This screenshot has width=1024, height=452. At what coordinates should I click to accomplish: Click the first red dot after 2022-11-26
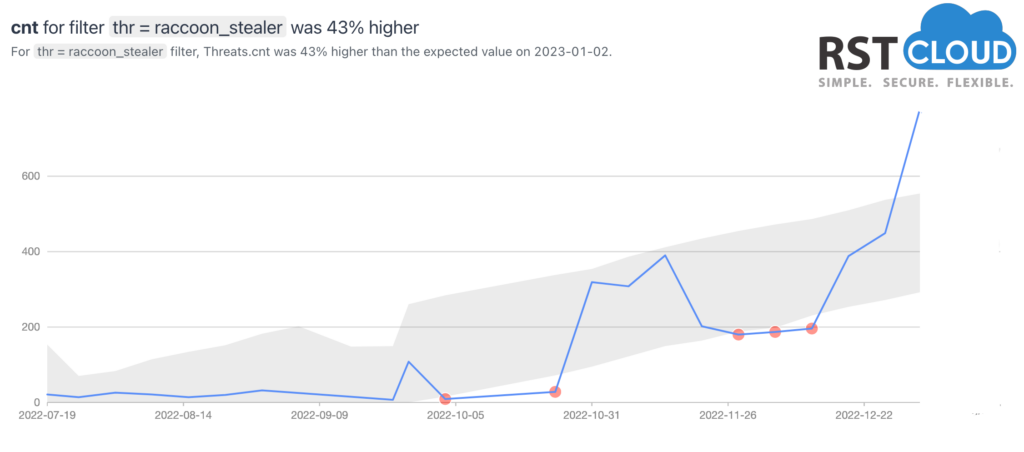coord(739,334)
